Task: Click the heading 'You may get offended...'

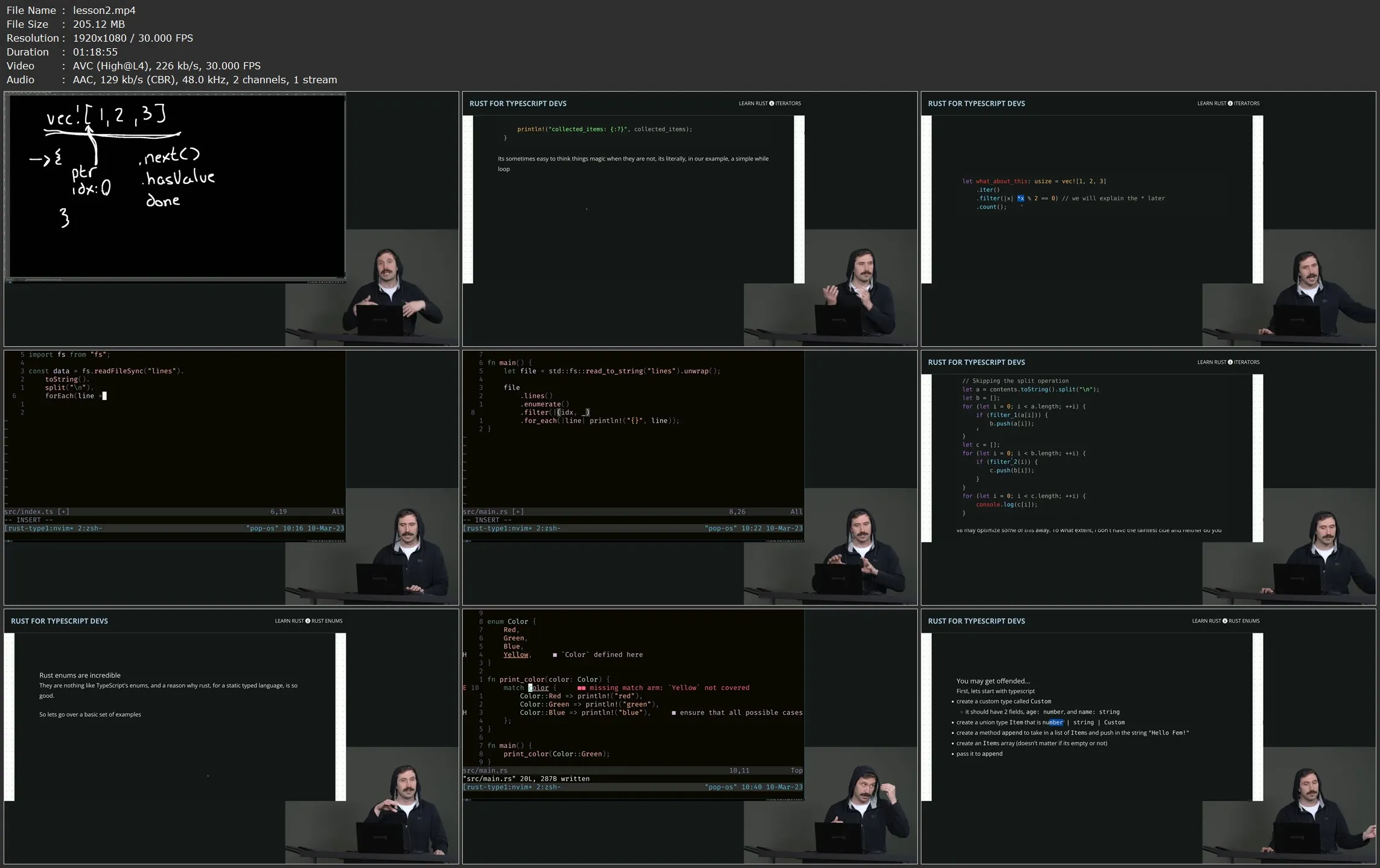Action: (993, 681)
